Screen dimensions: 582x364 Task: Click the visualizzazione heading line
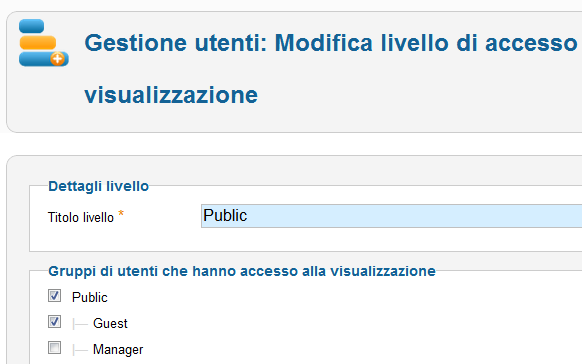click(171, 95)
